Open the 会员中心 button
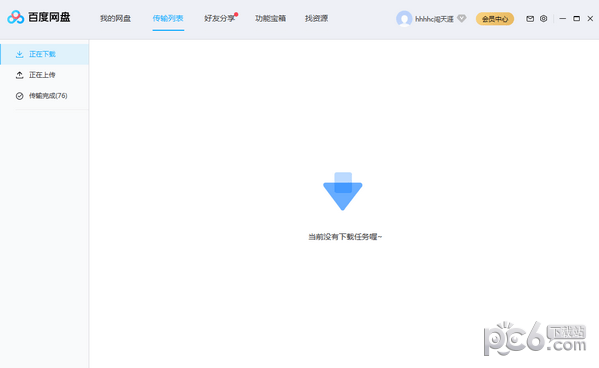The width and height of the screenshot is (599, 368). point(495,19)
